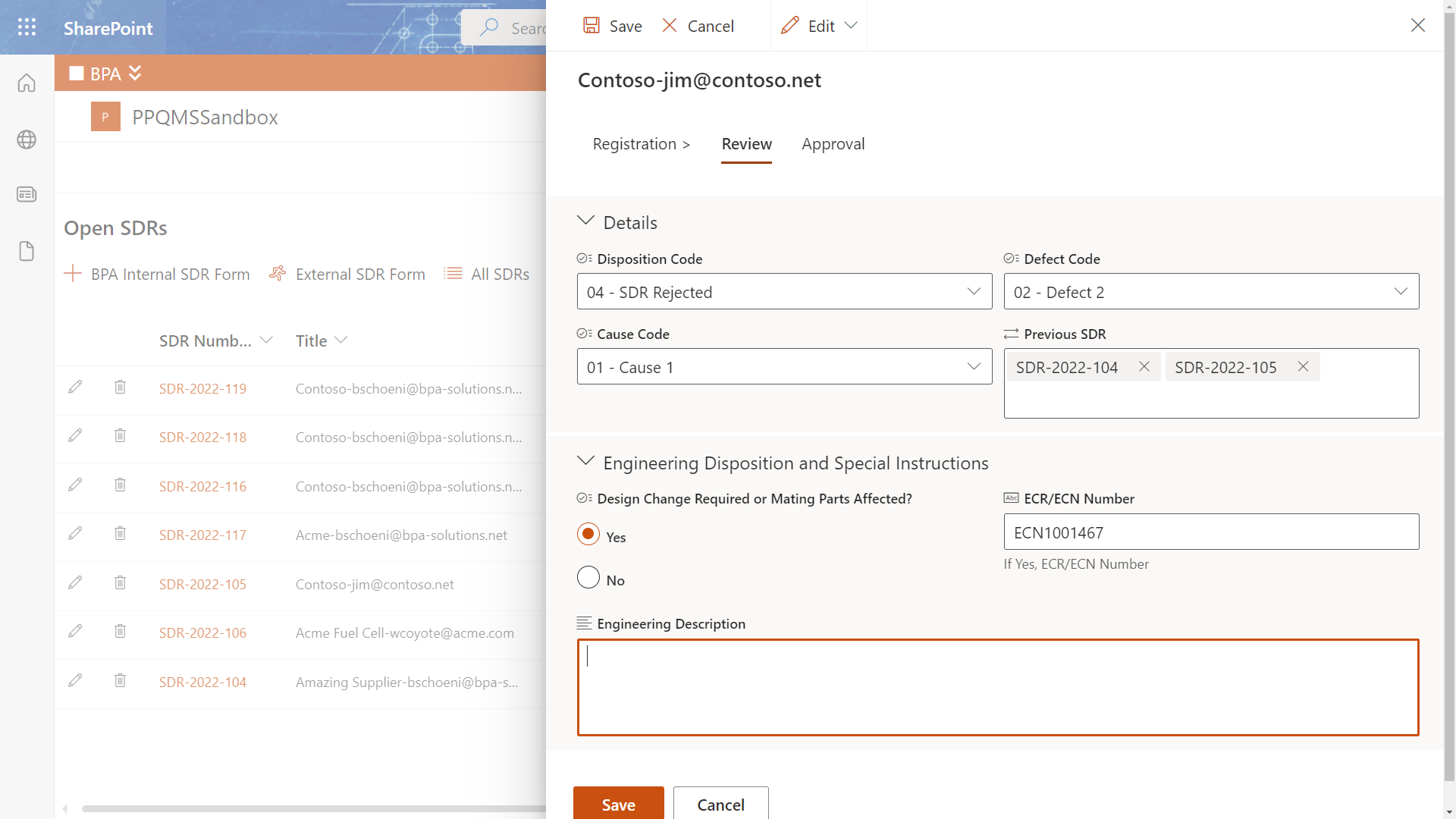Switch to the Registration tab

click(642, 144)
